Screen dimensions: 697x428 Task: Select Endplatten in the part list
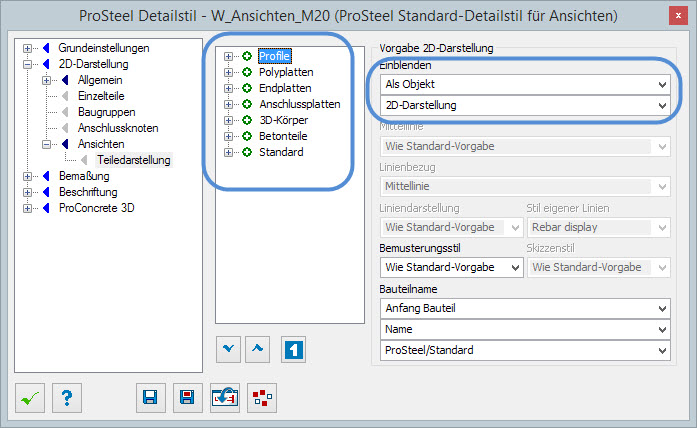[x=285, y=88]
